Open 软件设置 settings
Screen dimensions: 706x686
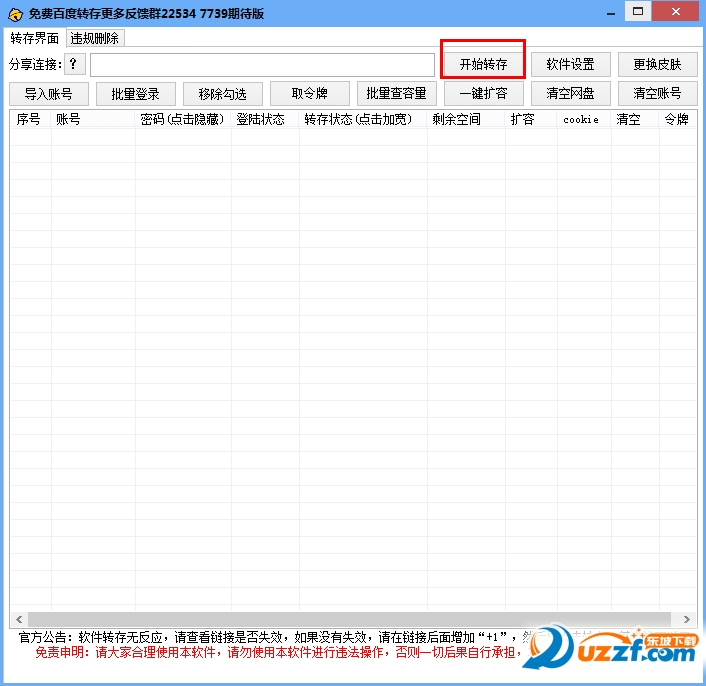pos(570,65)
